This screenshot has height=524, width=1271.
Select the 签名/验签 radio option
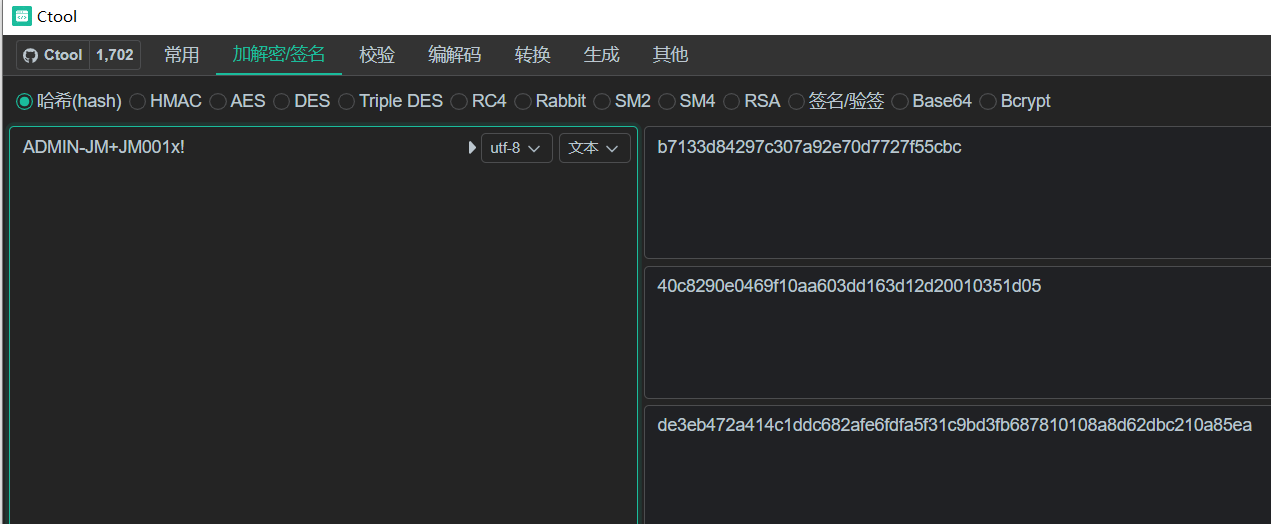tap(797, 101)
